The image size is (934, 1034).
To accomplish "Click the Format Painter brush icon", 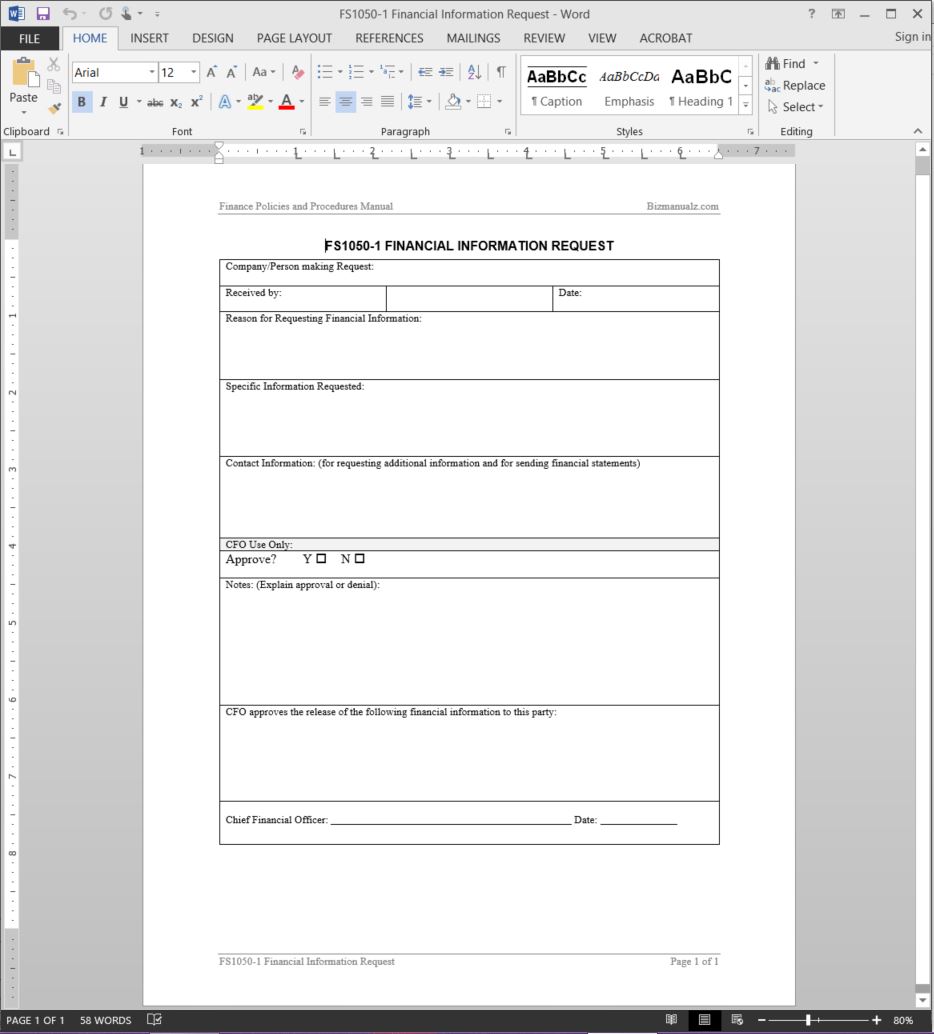I will coord(55,107).
